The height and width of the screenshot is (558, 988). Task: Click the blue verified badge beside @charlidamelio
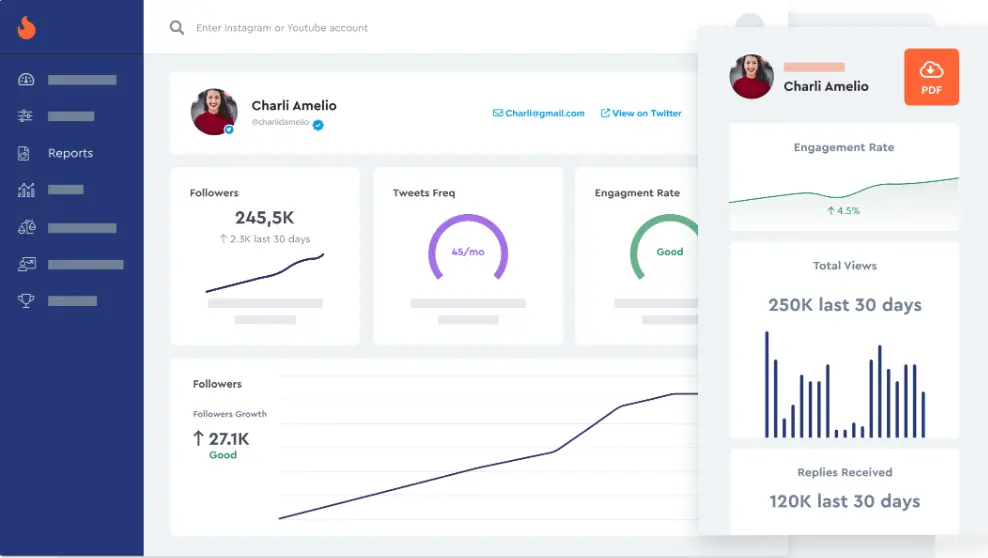(318, 125)
